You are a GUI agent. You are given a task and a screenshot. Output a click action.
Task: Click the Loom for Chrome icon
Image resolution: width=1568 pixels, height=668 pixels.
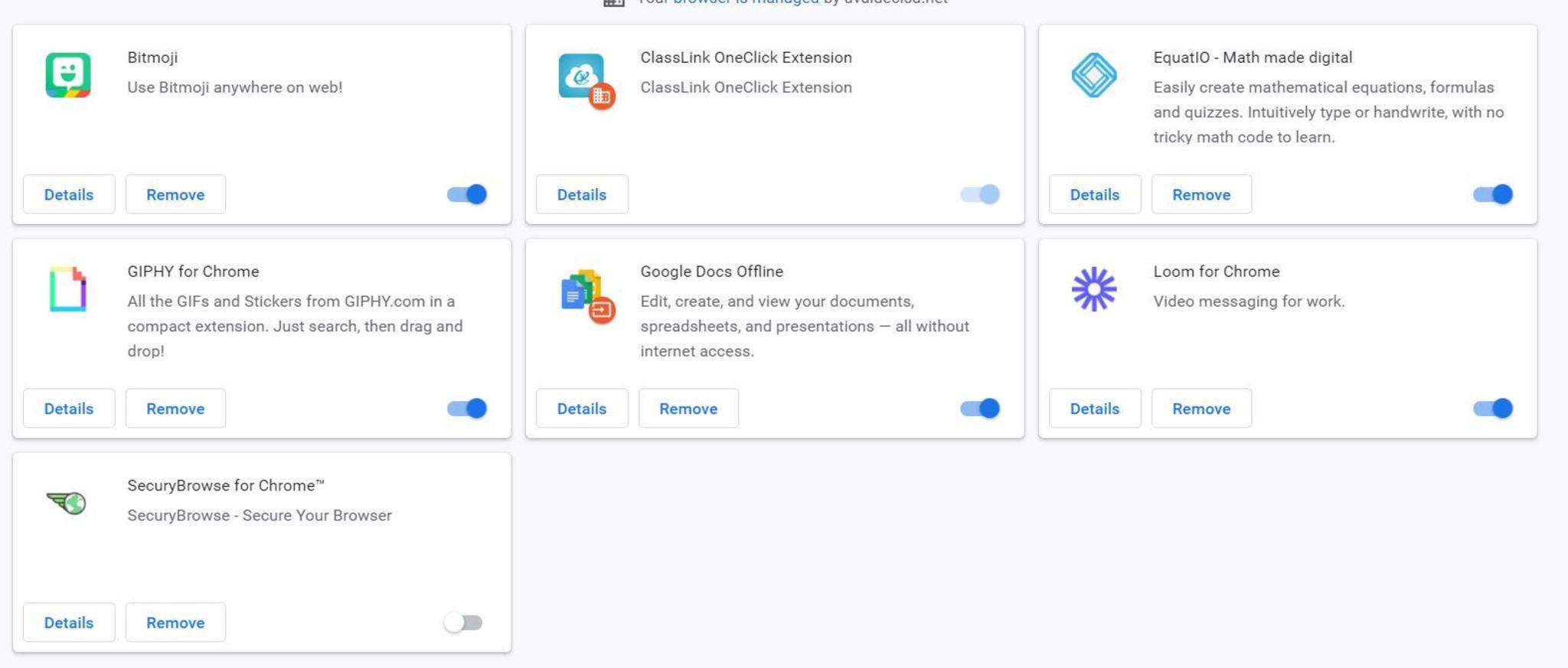(1094, 289)
